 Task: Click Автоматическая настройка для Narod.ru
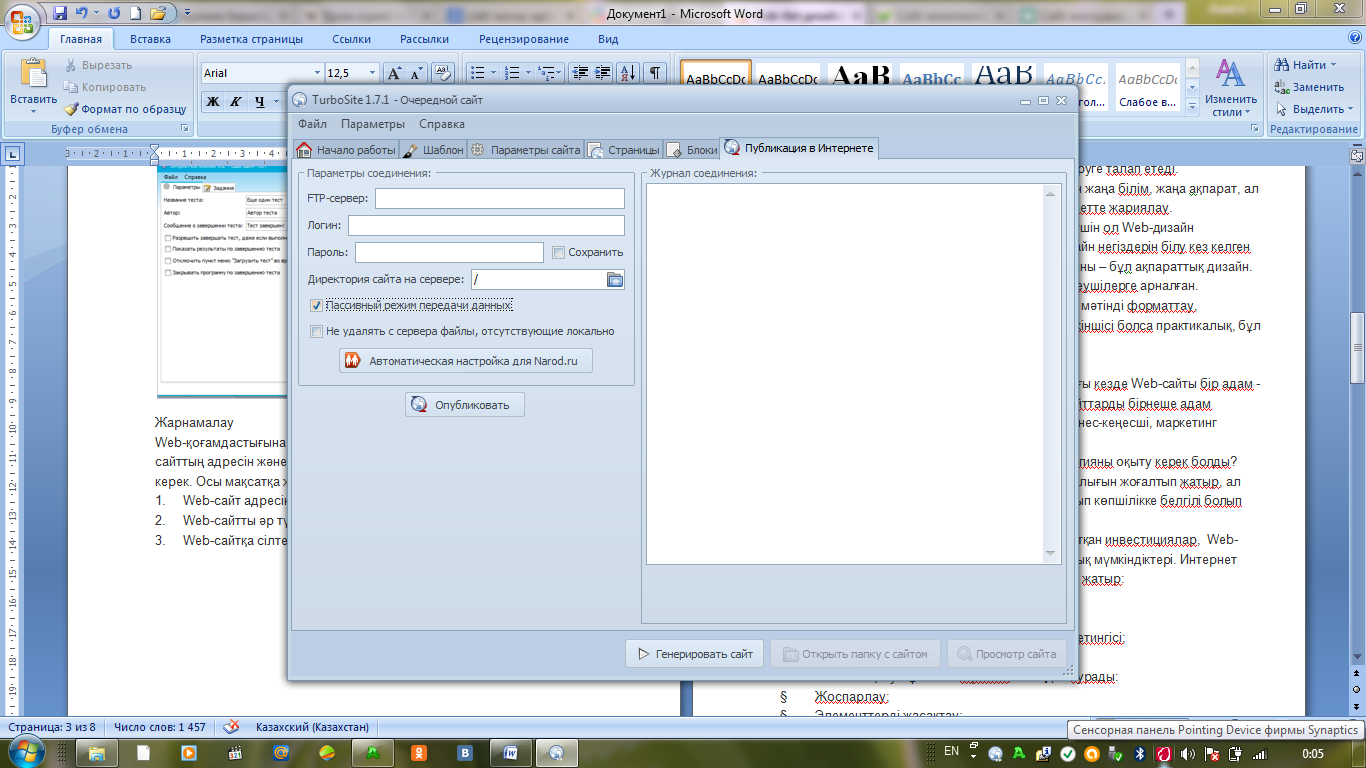(x=466, y=361)
